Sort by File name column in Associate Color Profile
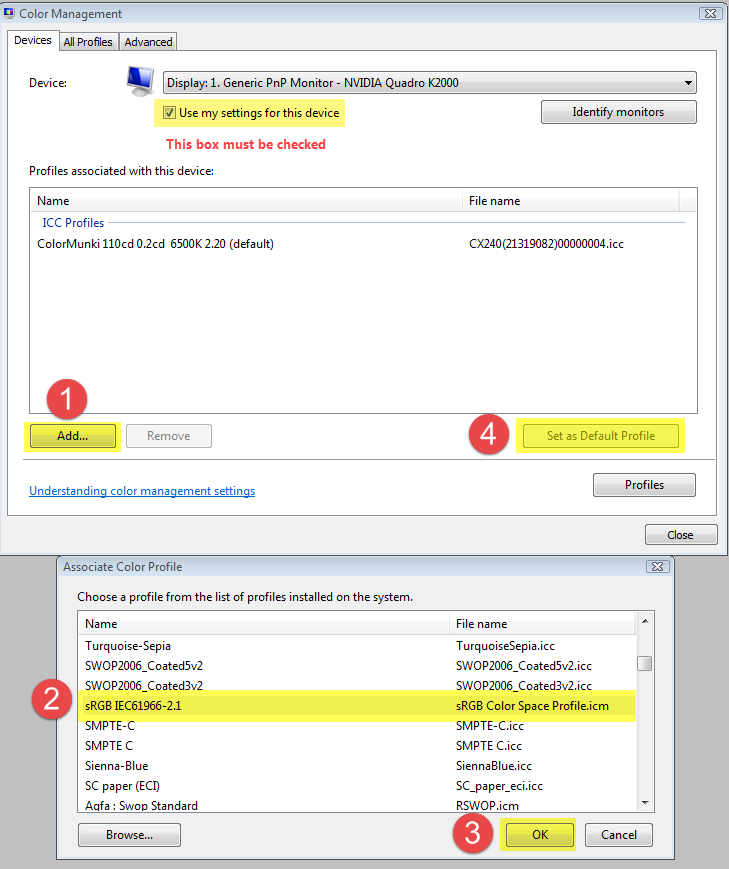The width and height of the screenshot is (729, 869). point(542,624)
